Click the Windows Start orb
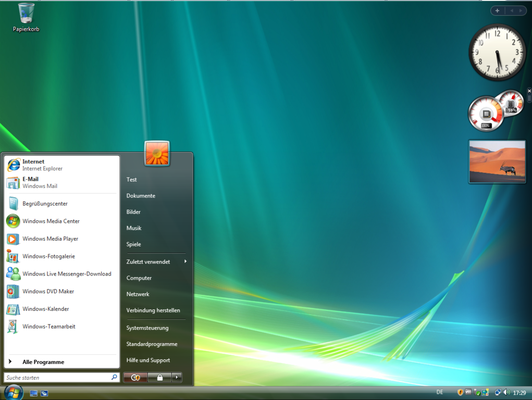 coord(14,393)
